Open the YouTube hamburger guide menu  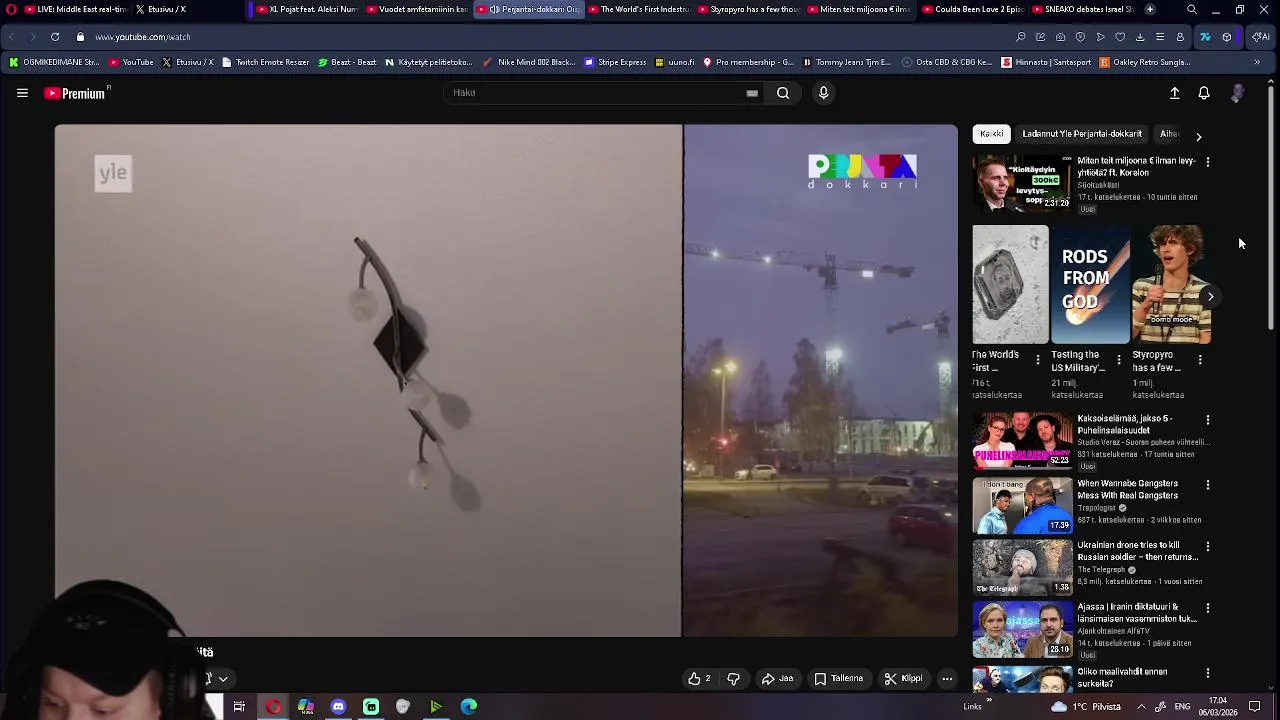click(22, 93)
